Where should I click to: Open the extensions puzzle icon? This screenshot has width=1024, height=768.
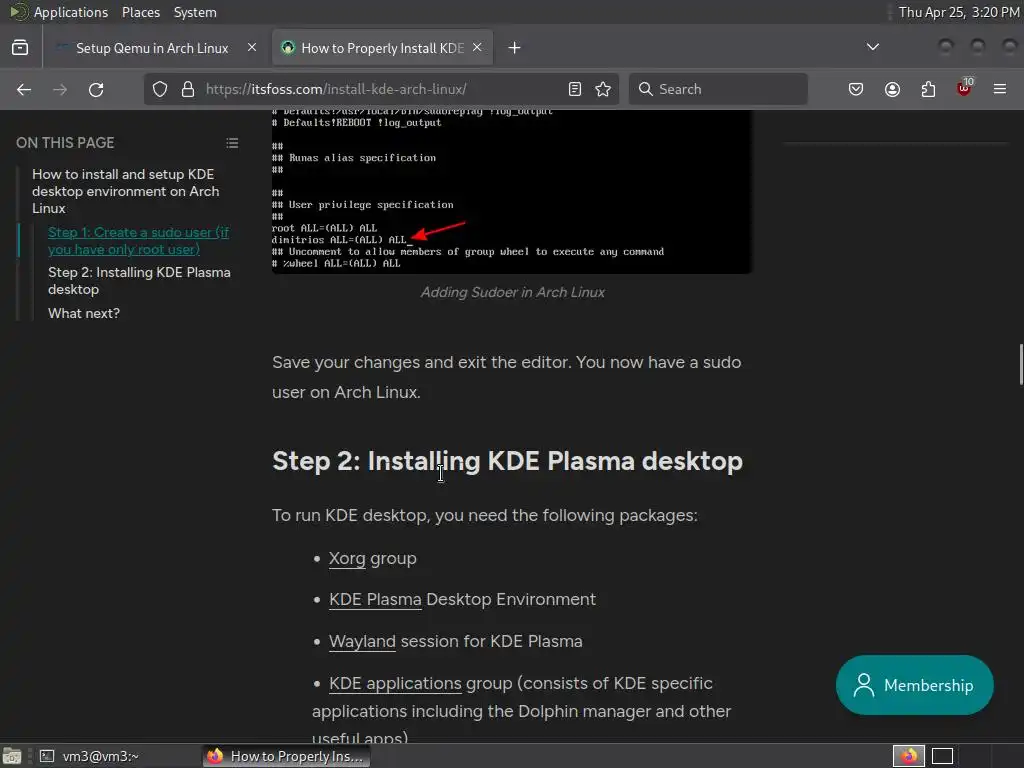(x=928, y=89)
